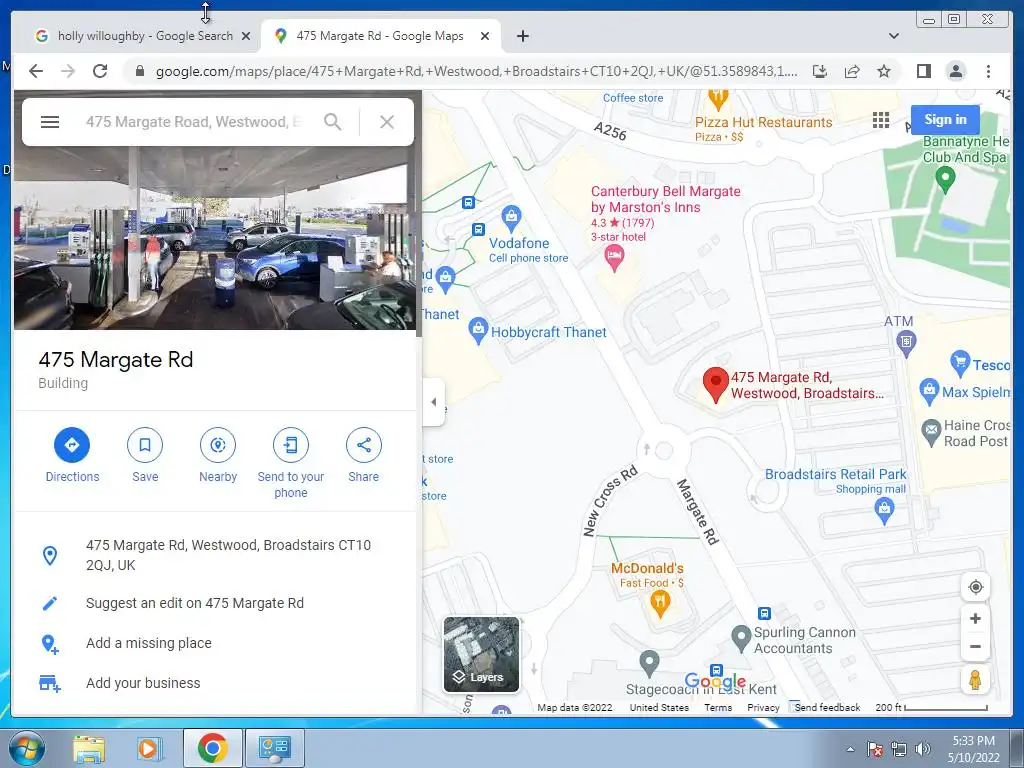Image resolution: width=1024 pixels, height=768 pixels.
Task: Open the Google apps grid icon
Action: click(x=881, y=120)
